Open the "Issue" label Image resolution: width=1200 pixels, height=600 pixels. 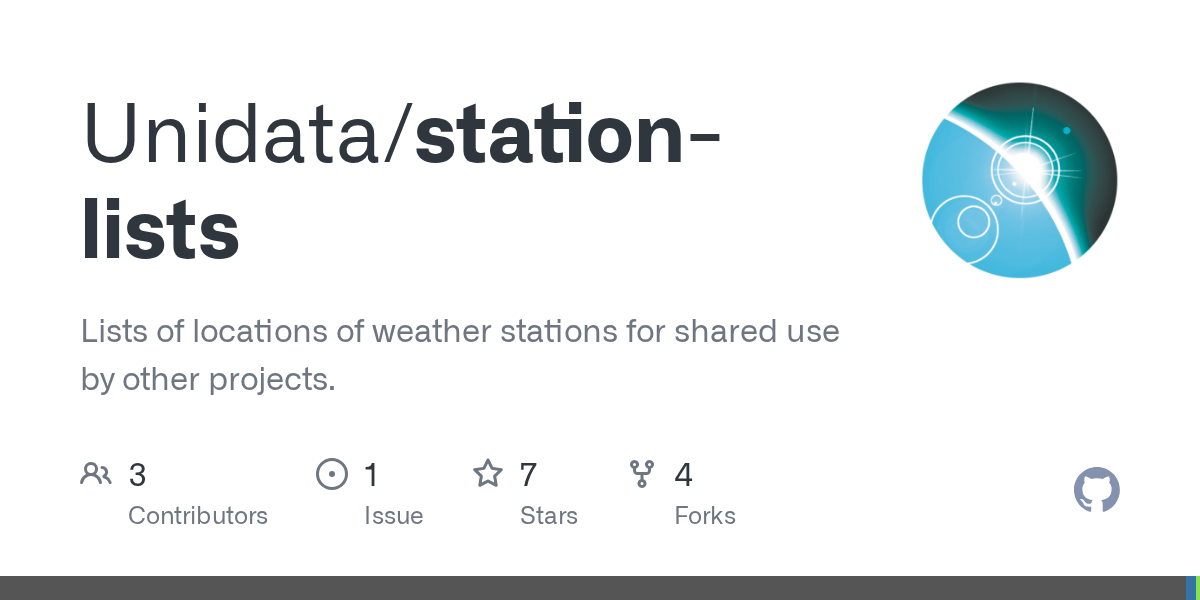393,516
